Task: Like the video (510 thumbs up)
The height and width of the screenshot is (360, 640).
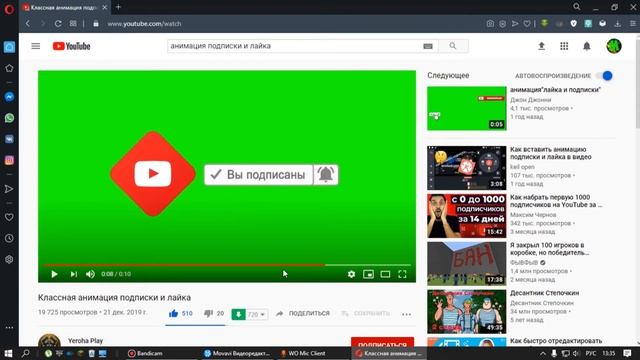Action: (x=180, y=313)
